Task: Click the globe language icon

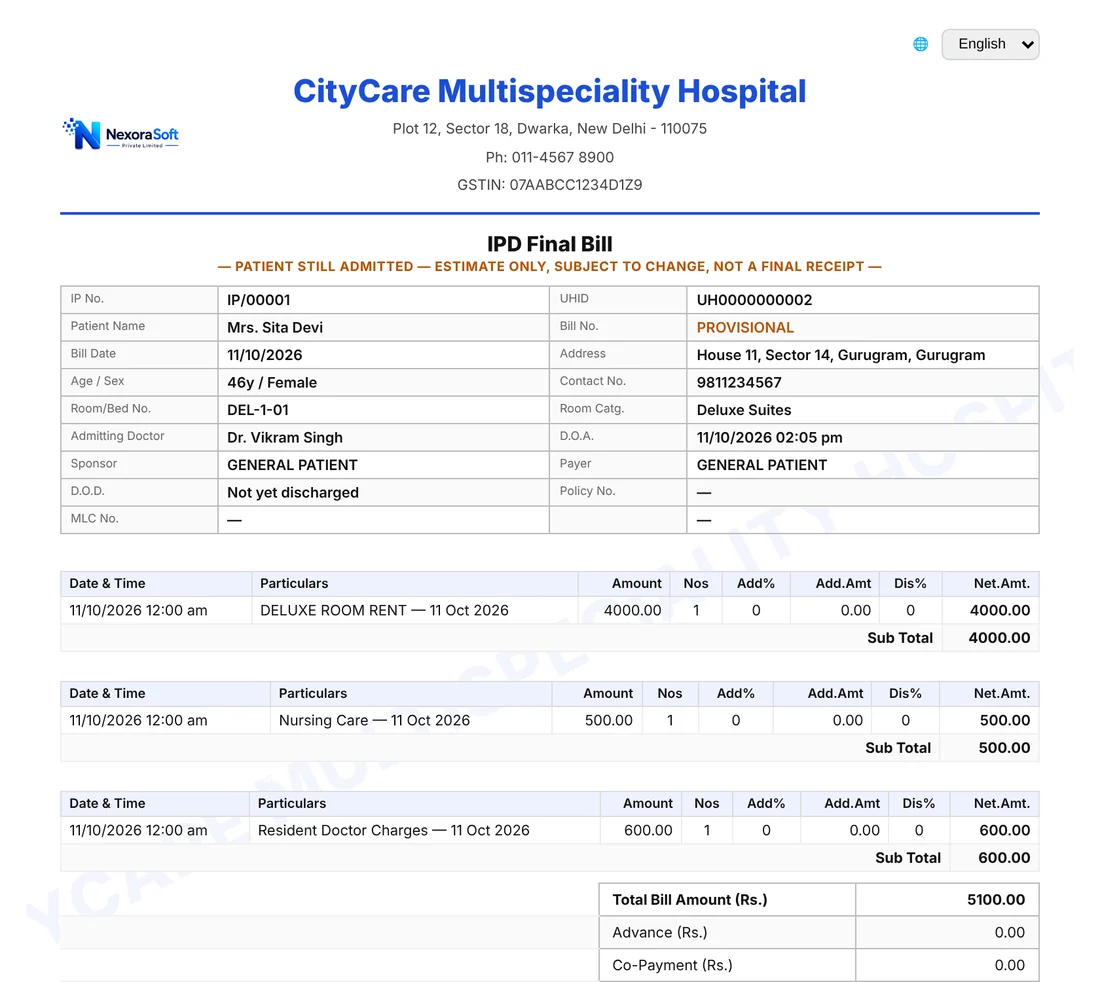Action: [x=920, y=44]
